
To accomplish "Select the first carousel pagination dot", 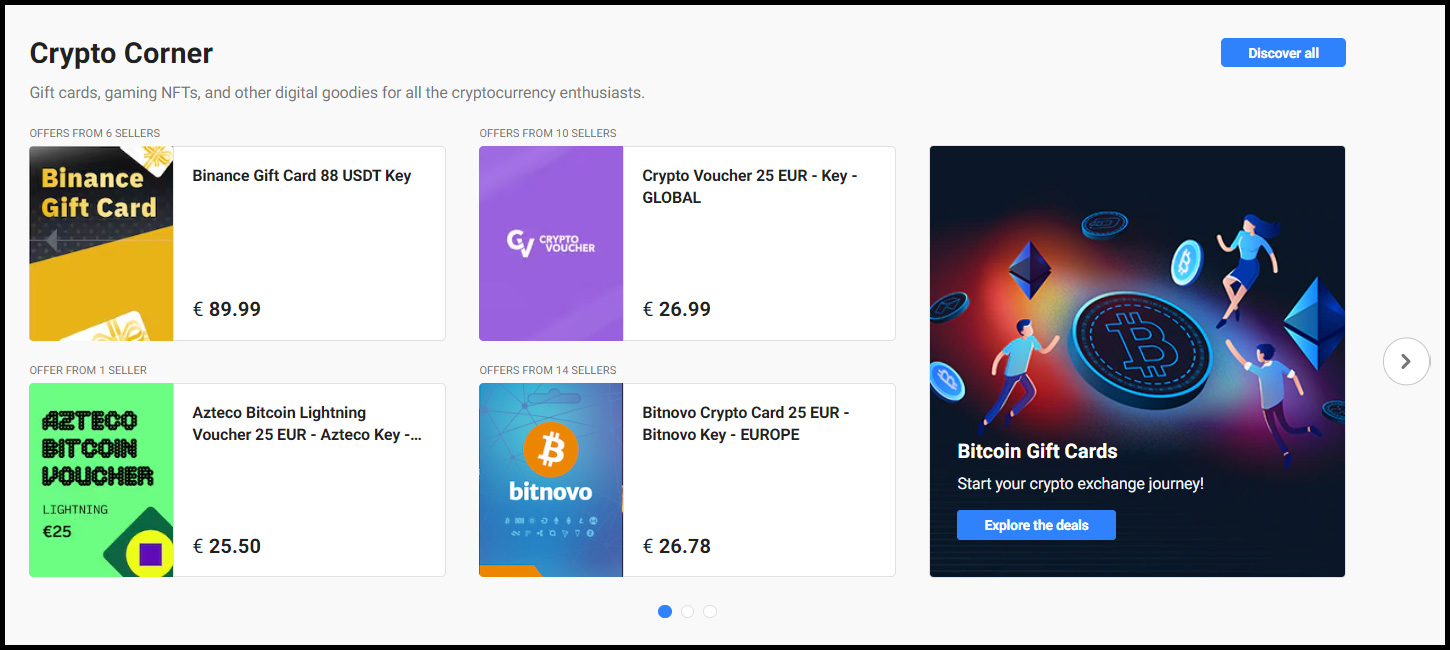I will [x=664, y=611].
